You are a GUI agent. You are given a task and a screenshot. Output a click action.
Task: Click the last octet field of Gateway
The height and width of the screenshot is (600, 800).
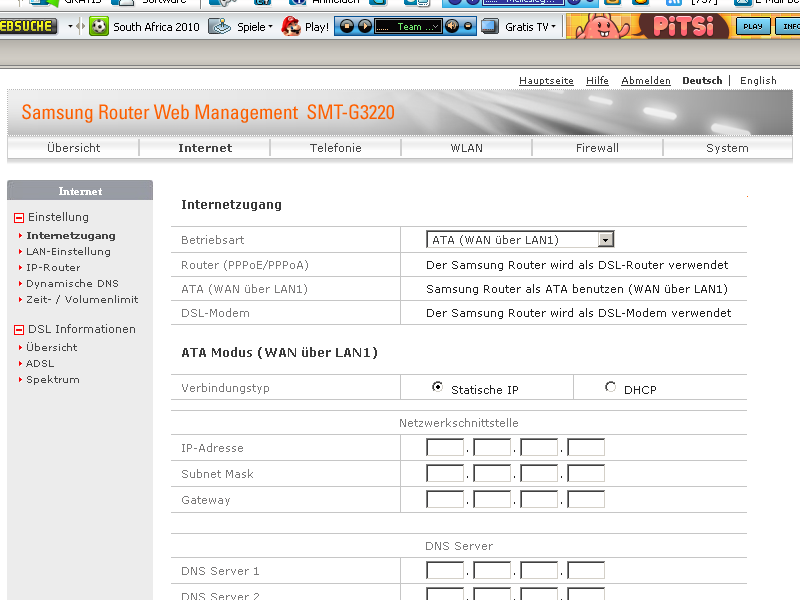click(586, 499)
